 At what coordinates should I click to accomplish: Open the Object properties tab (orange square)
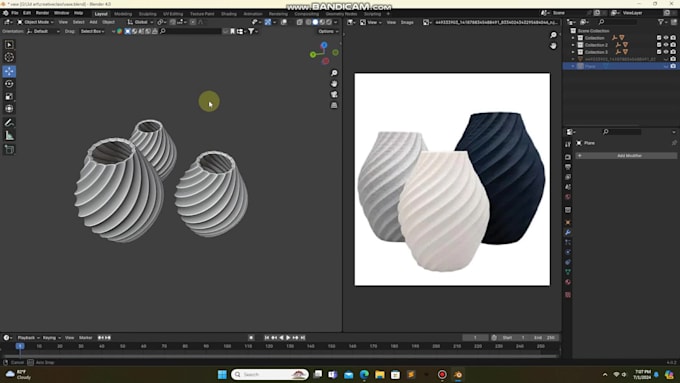[x=568, y=223]
